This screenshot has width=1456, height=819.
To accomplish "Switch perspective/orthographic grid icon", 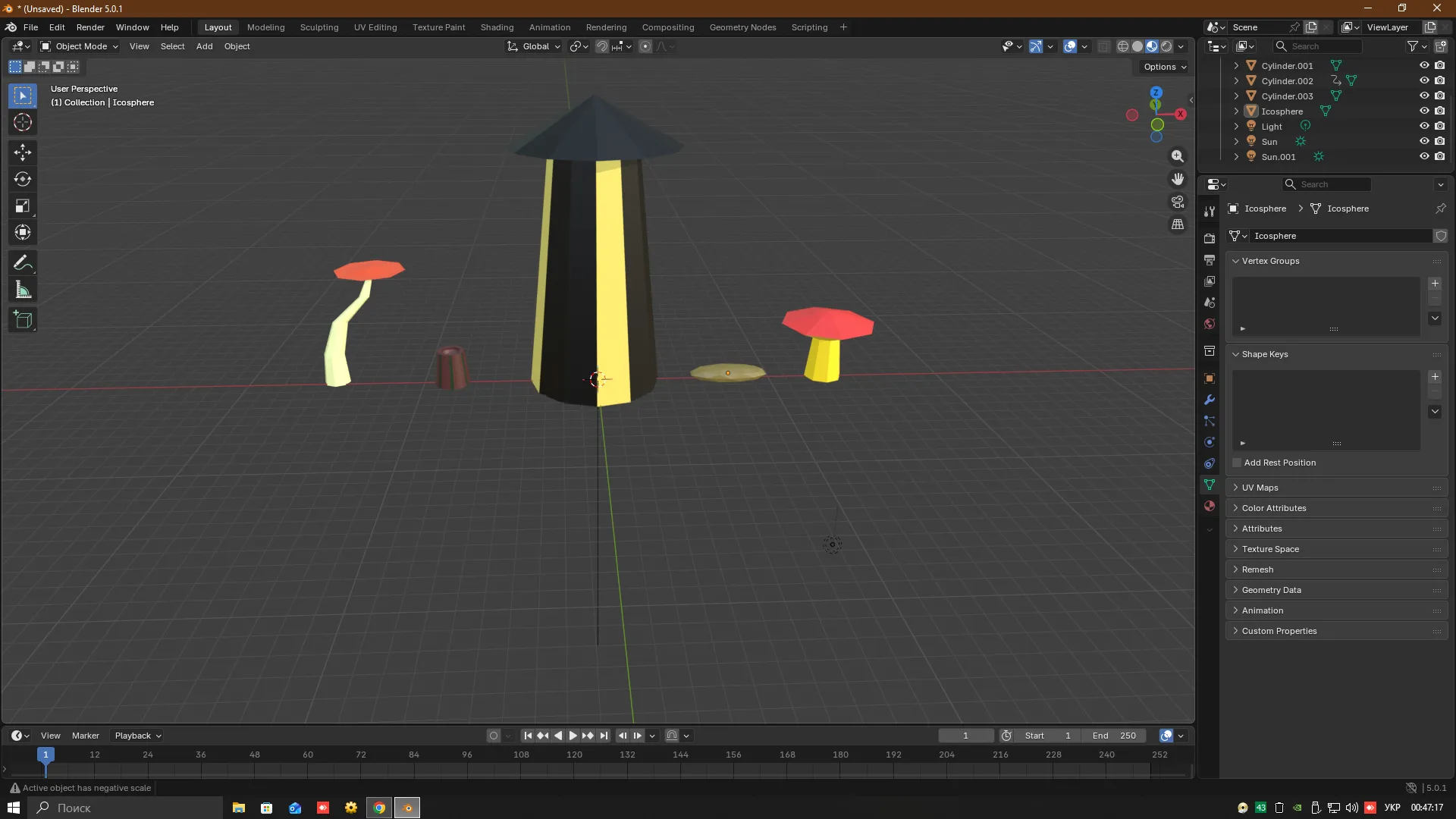I will point(1177,224).
